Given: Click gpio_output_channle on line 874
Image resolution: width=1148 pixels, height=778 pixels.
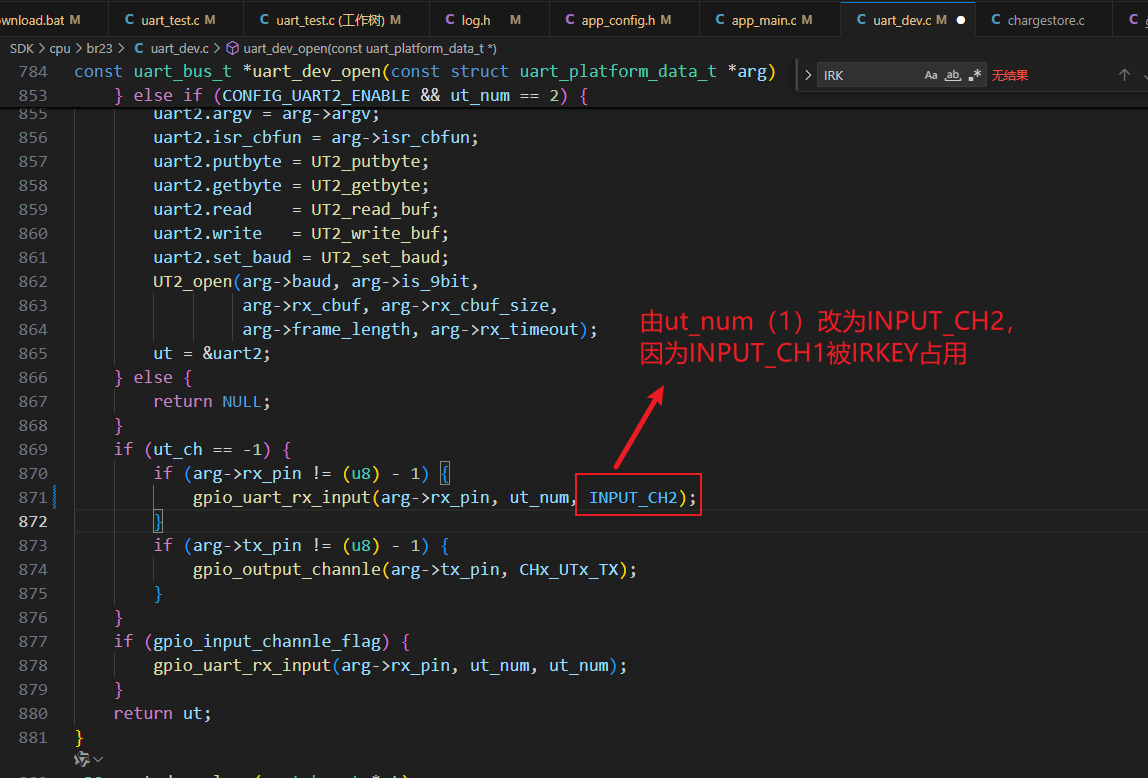Looking at the screenshot, I should 287,569.
